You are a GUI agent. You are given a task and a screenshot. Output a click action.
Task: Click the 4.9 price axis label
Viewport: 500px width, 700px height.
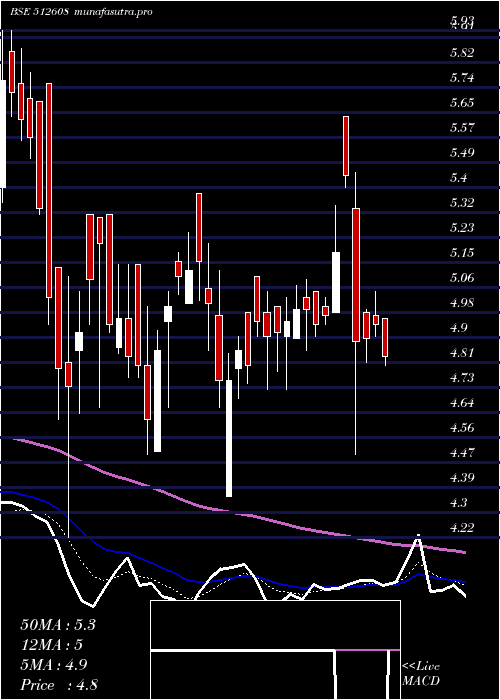pos(459,328)
